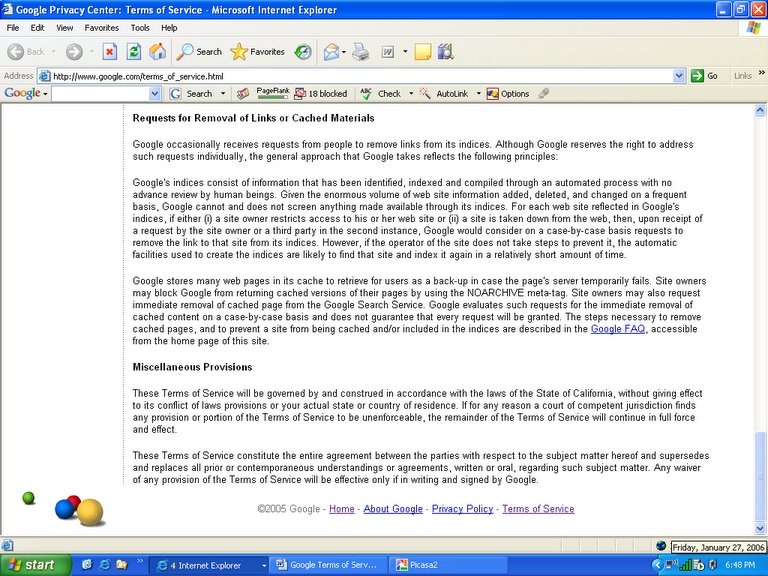Click the PageRank indicator
The height and width of the screenshot is (576, 768).
tap(272, 93)
